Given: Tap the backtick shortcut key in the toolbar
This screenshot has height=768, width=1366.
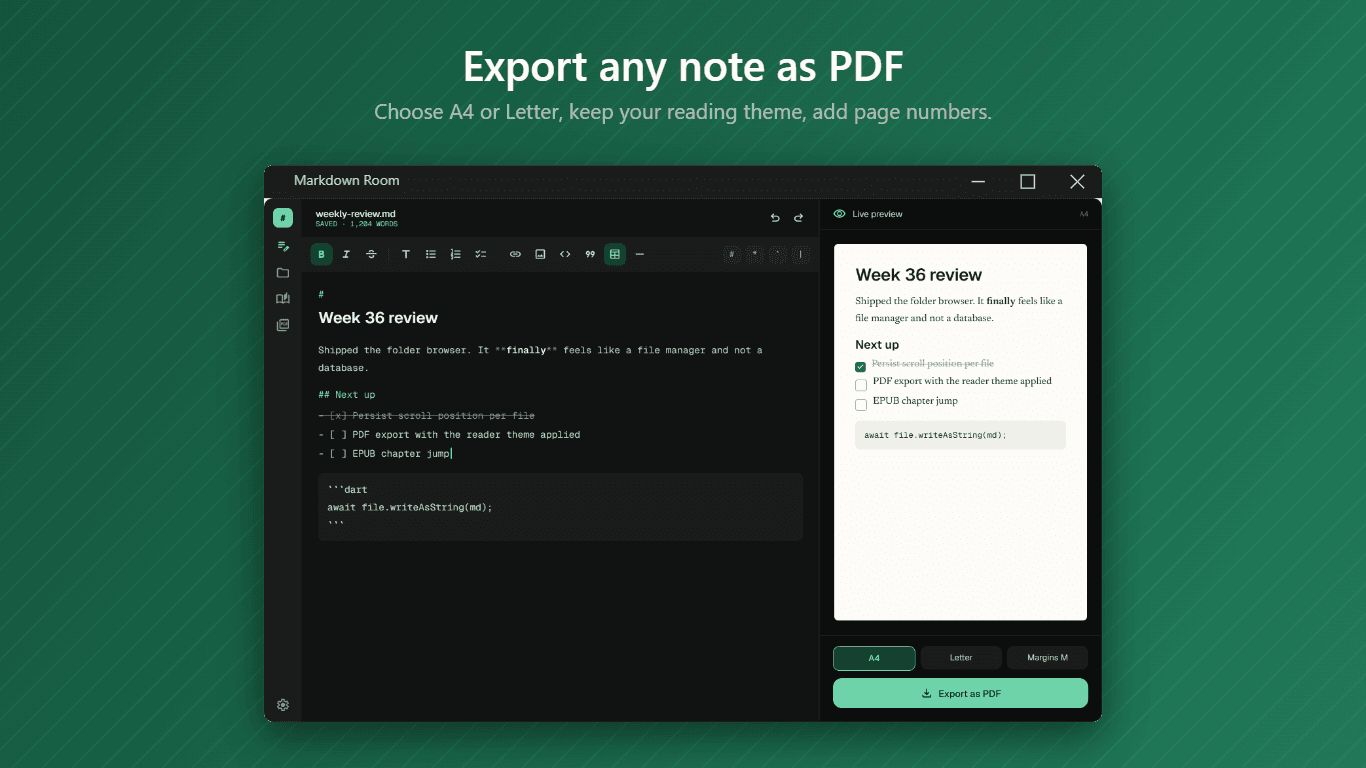Looking at the screenshot, I should pyautogui.click(x=777, y=254).
